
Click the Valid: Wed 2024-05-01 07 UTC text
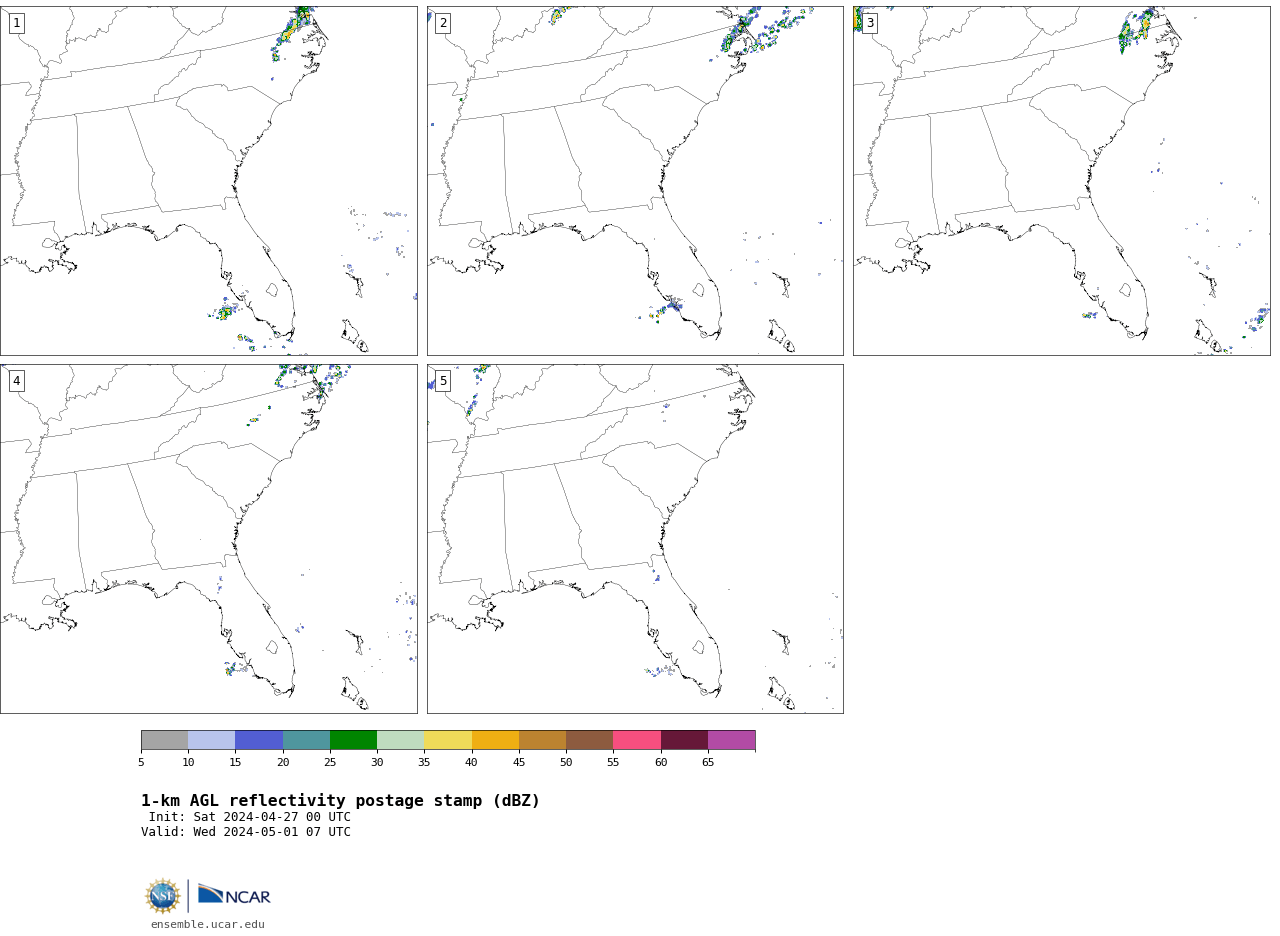[246, 832]
